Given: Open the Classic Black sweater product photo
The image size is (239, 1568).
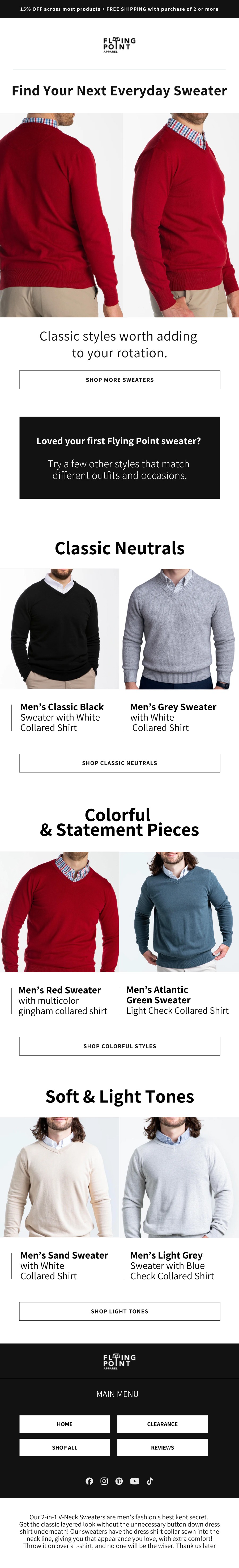Looking at the screenshot, I should tap(59, 629).
